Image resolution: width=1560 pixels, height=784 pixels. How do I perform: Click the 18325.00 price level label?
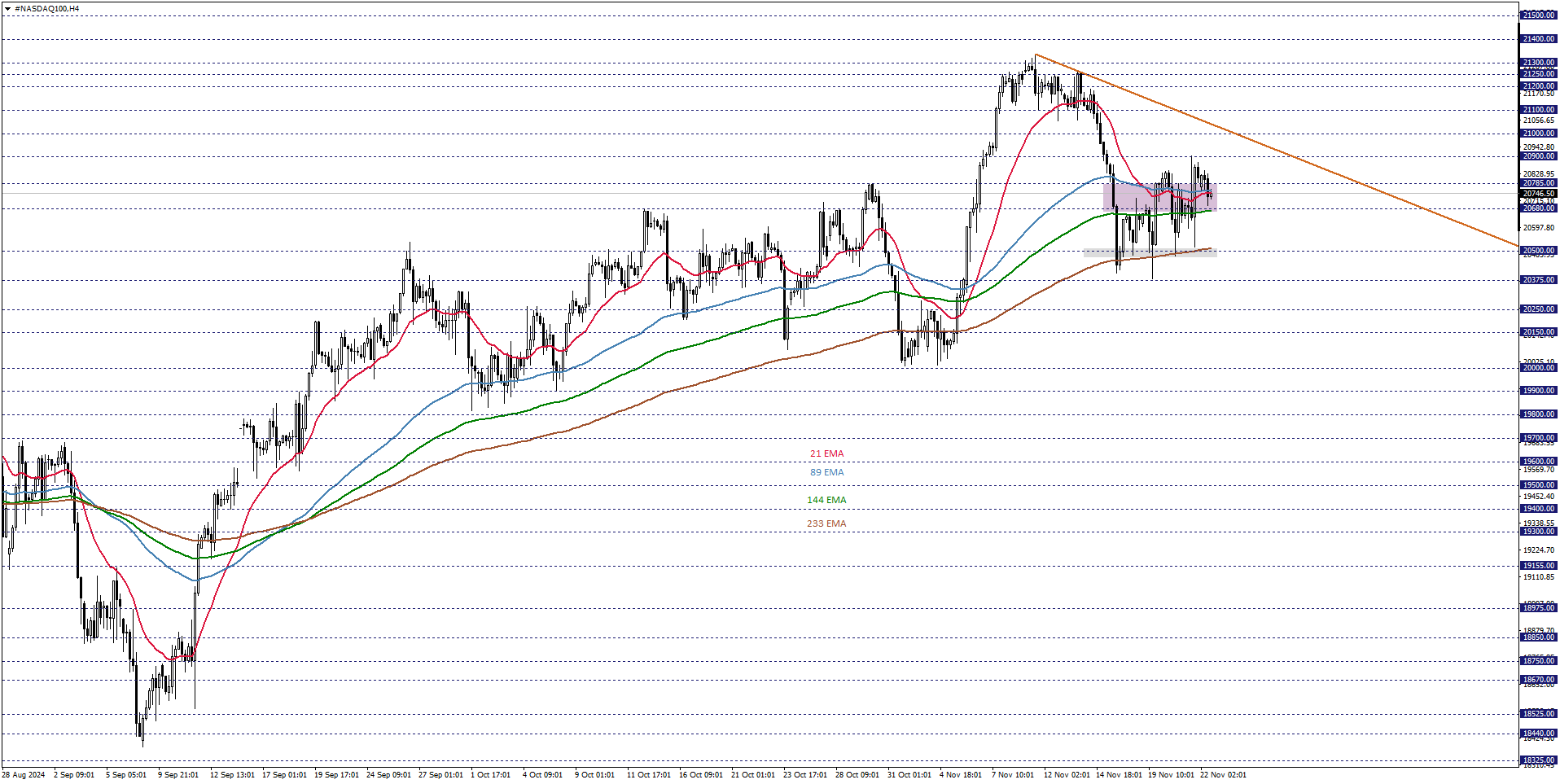click(1538, 760)
